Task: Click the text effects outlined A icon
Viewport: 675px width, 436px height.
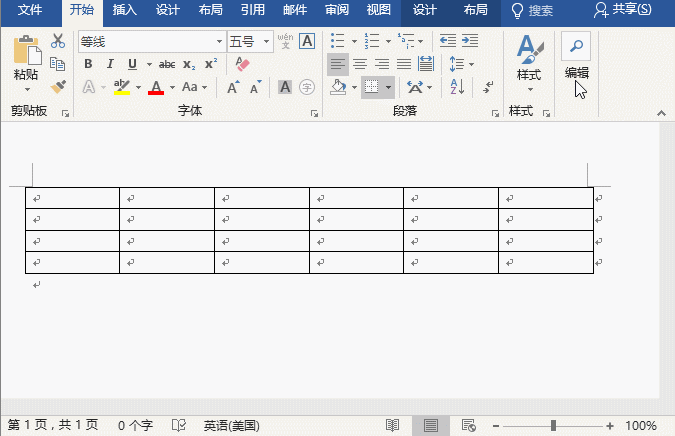Action: click(89, 87)
